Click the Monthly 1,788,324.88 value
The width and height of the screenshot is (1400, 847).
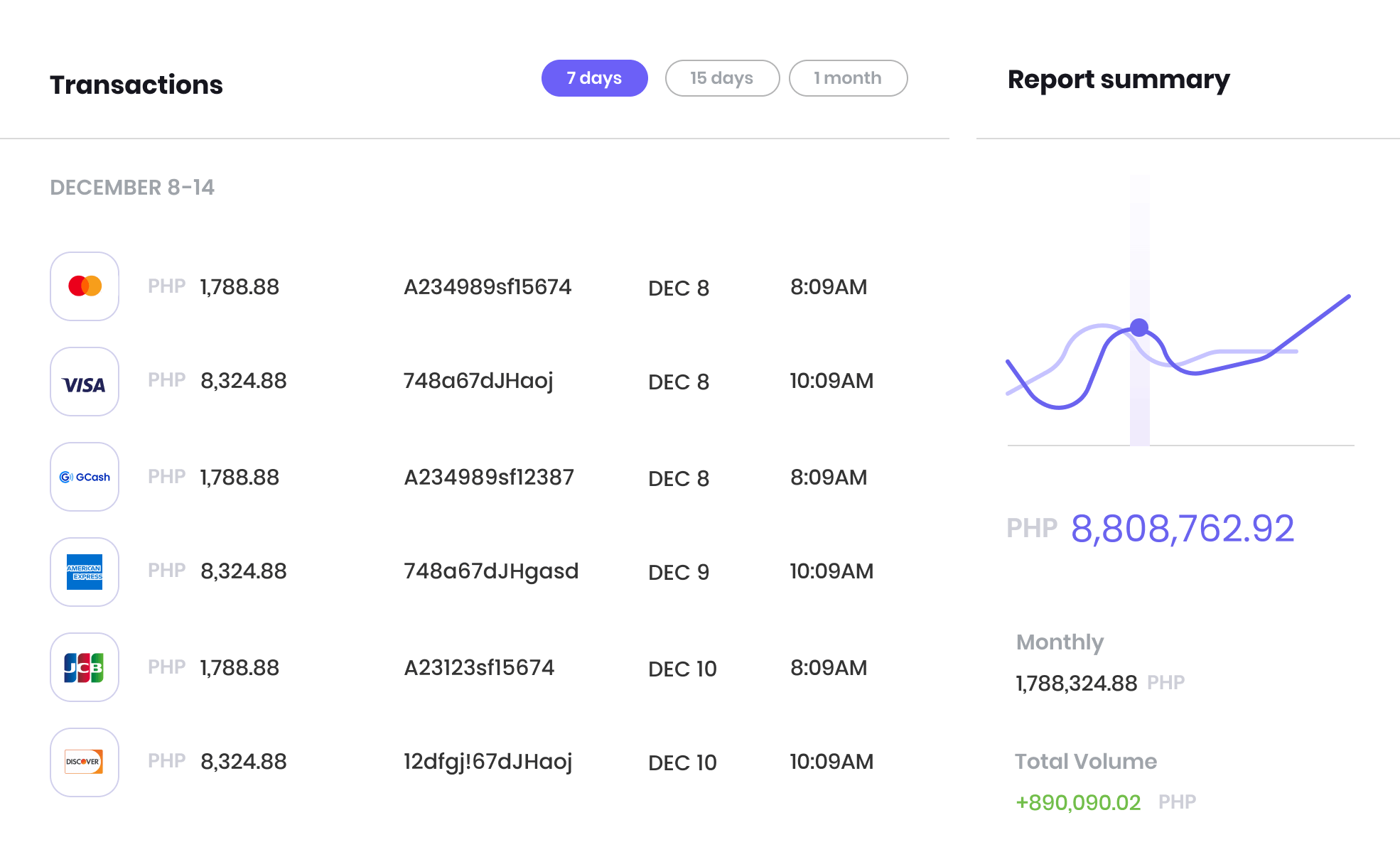[1076, 684]
